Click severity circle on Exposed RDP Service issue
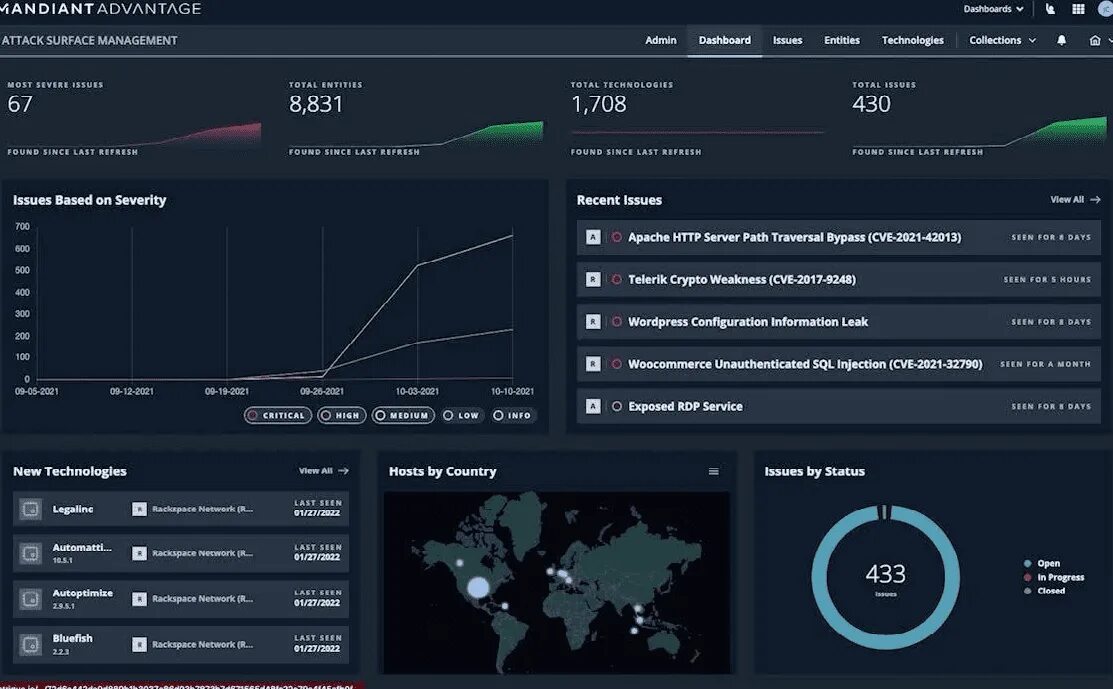 [617, 407]
